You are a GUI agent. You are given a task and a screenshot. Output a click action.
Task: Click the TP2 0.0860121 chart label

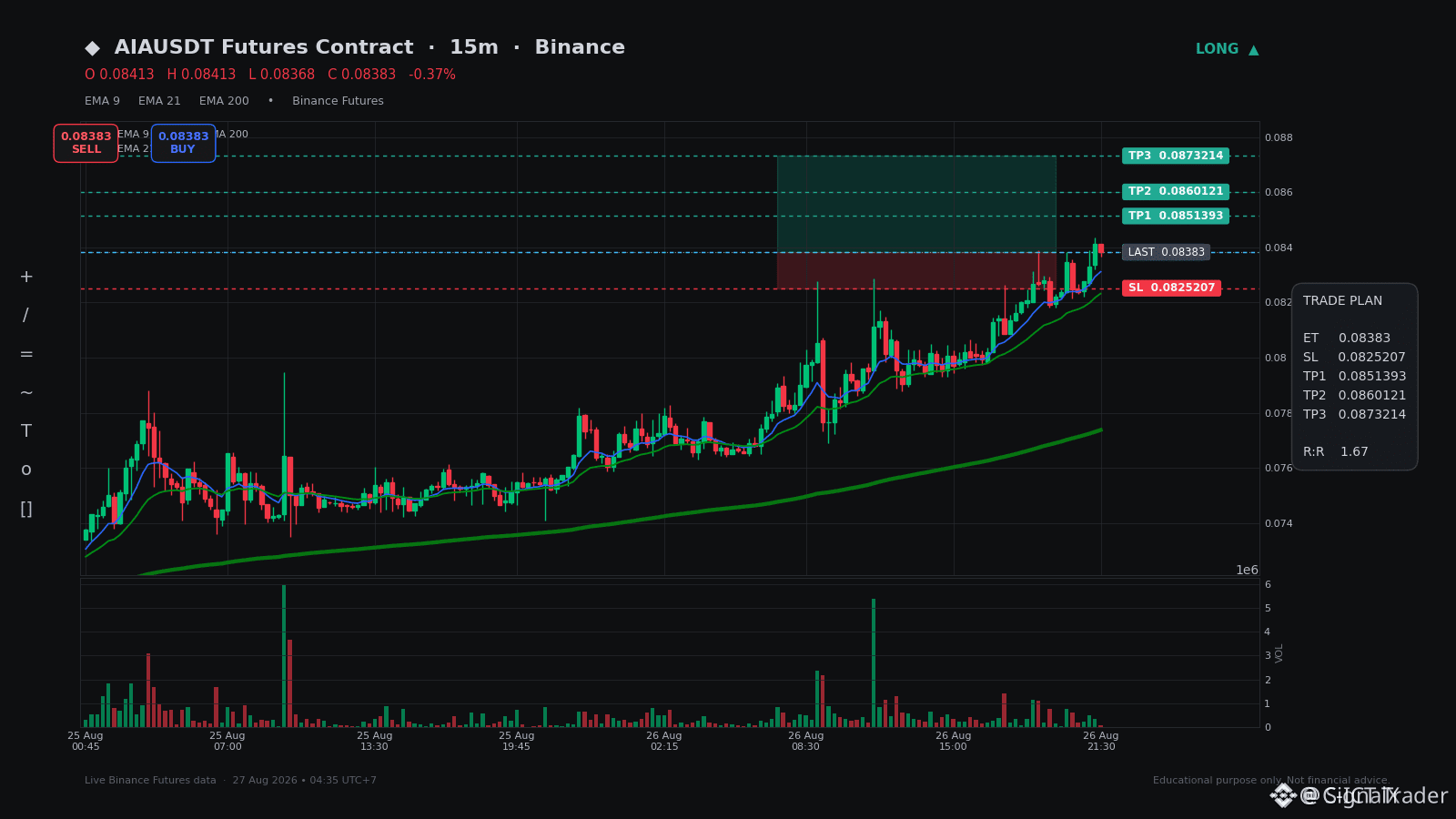pyautogui.click(x=1176, y=192)
